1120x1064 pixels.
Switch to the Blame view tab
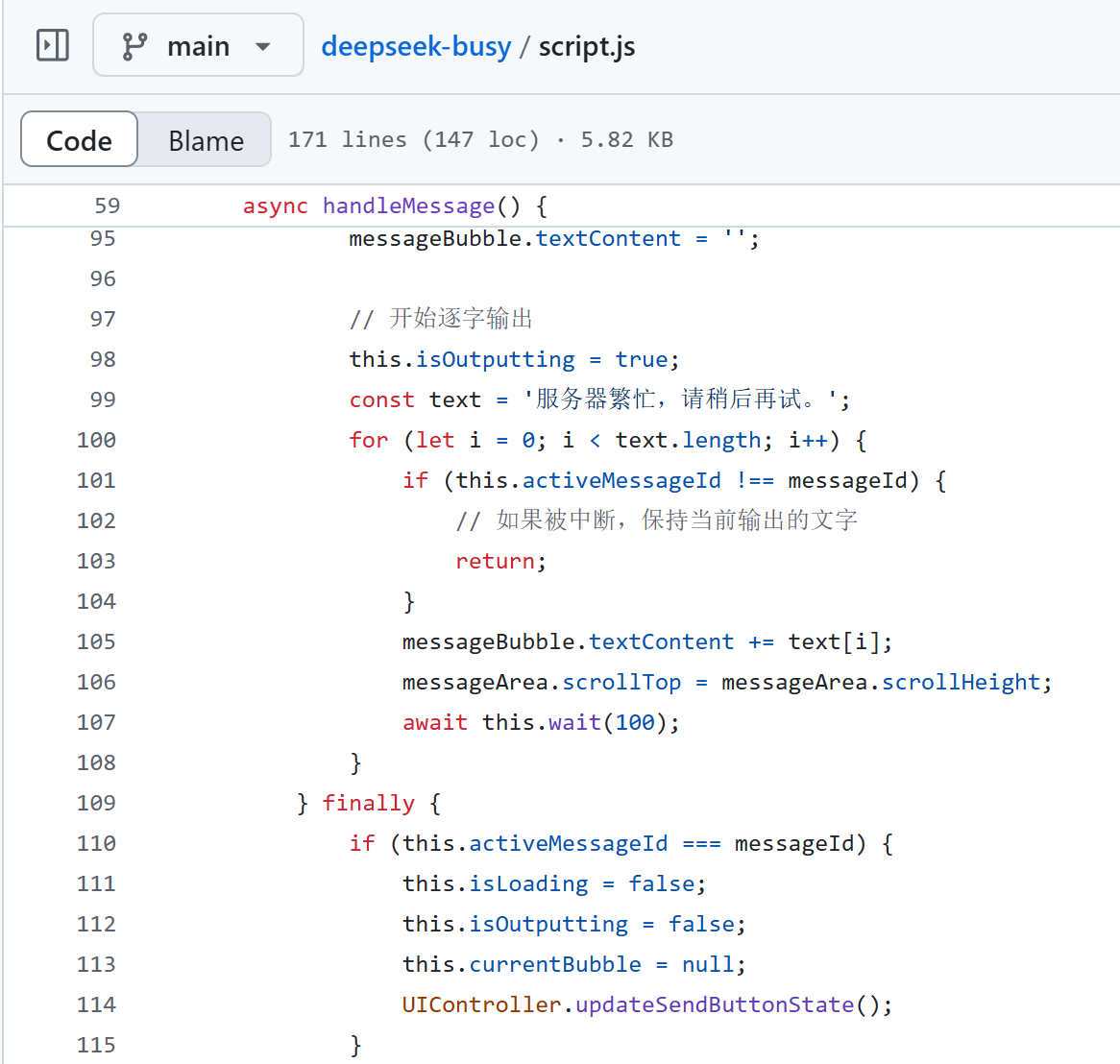pos(206,140)
